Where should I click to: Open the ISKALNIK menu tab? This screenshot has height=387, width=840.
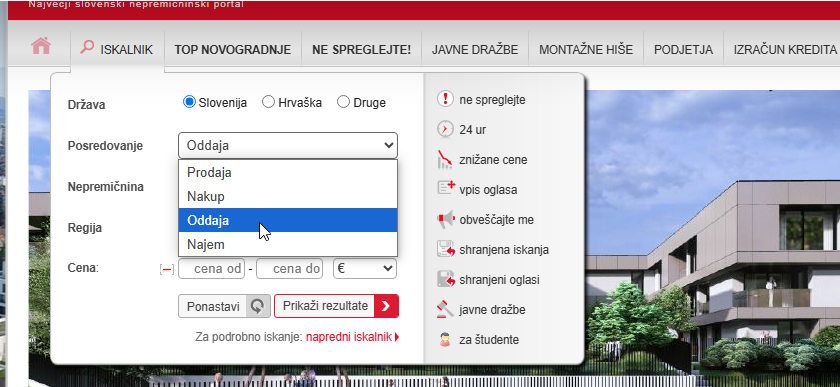click(117, 50)
